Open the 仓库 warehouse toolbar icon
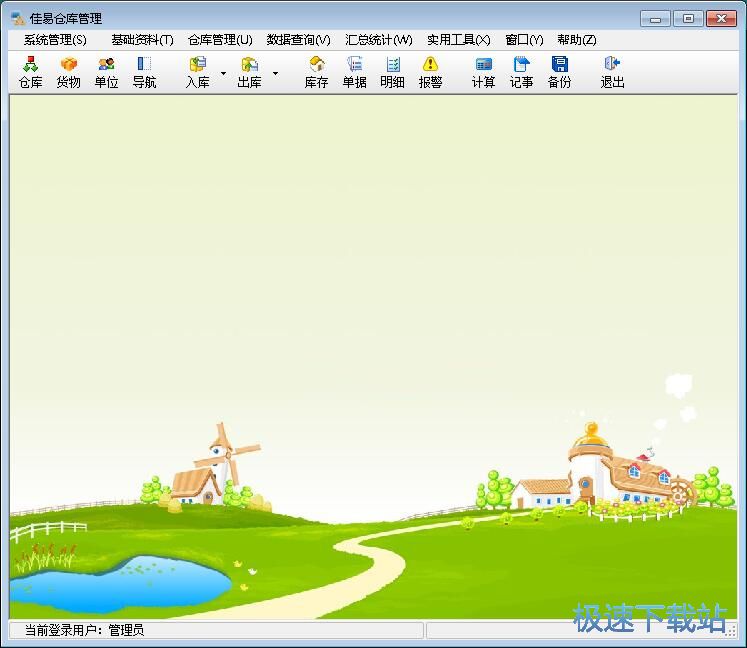The height and width of the screenshot is (648, 747). point(30,72)
